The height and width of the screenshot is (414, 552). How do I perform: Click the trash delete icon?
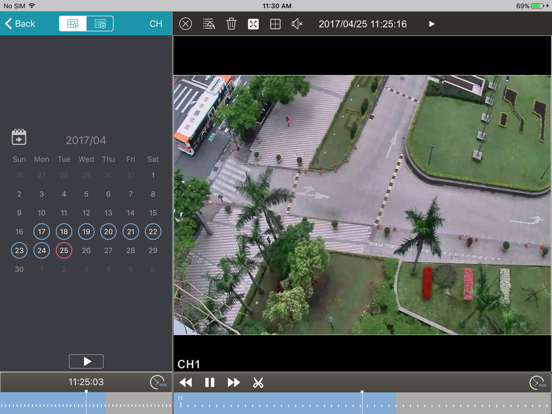click(x=231, y=24)
